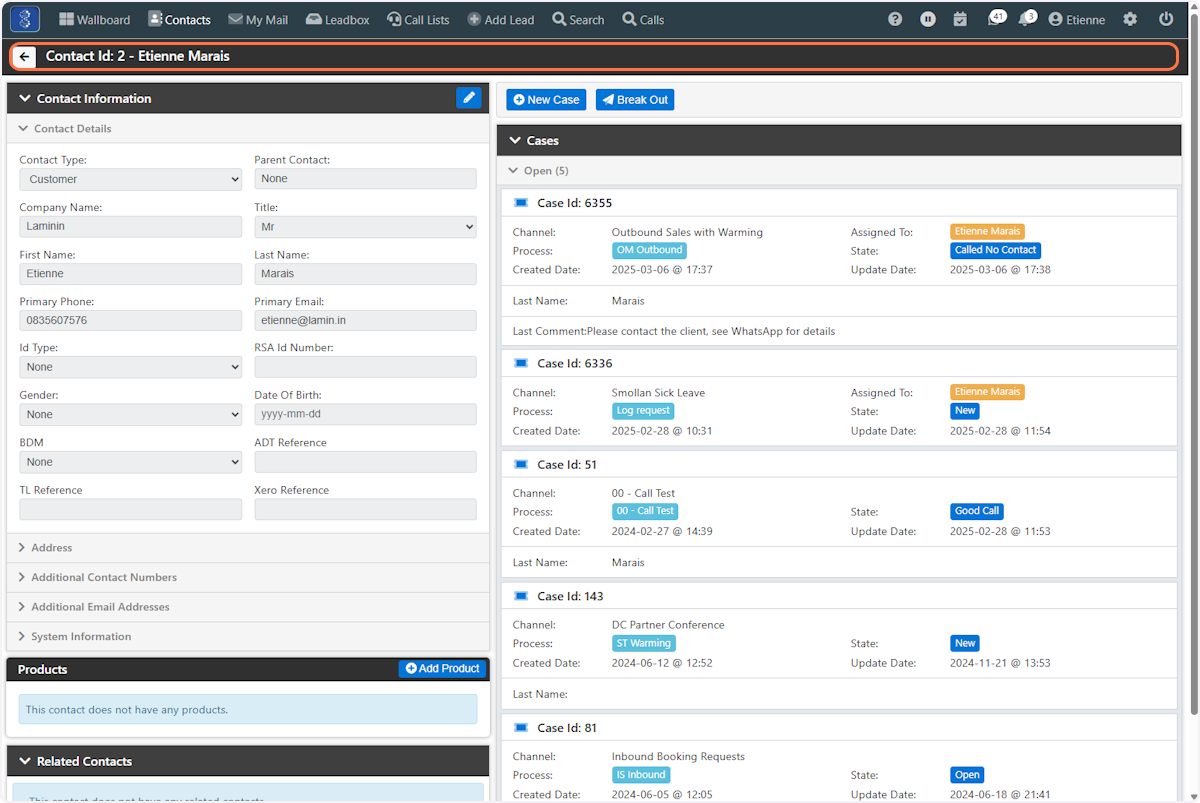Open the settings gear icon
The width and height of the screenshot is (1200, 803).
tap(1130, 19)
